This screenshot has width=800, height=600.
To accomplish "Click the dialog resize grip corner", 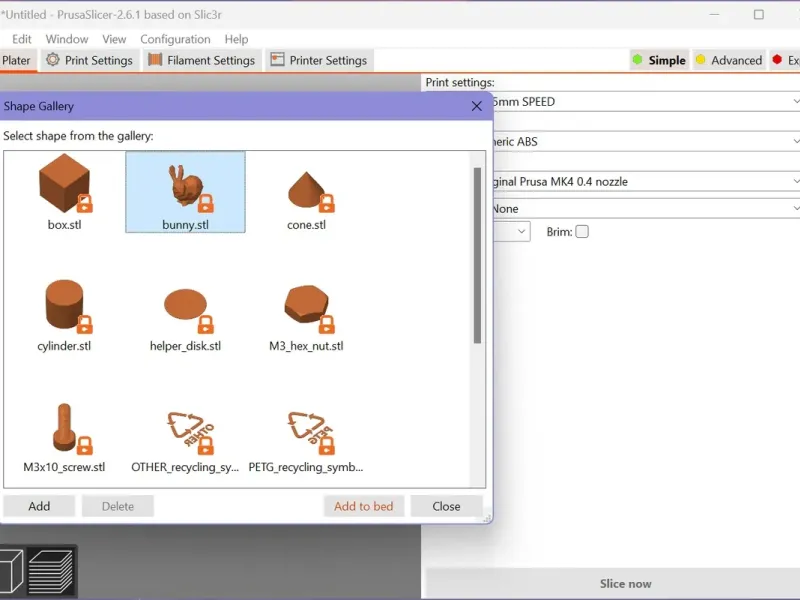I will click(x=487, y=518).
